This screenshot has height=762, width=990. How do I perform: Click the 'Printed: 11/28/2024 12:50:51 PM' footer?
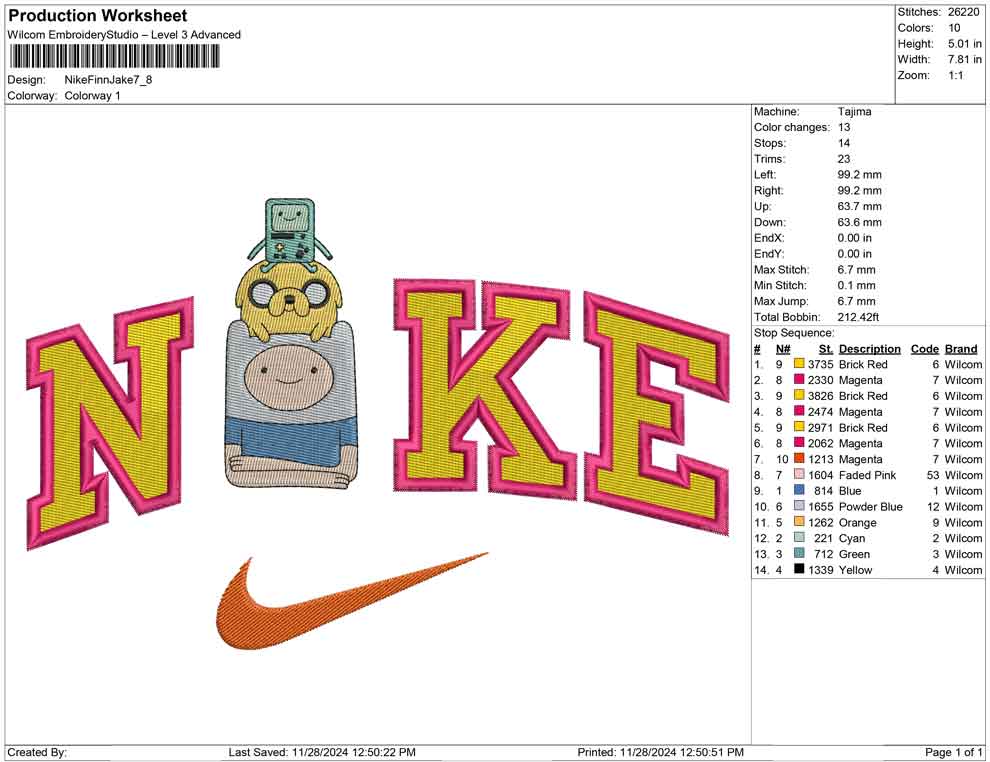[x=660, y=752]
